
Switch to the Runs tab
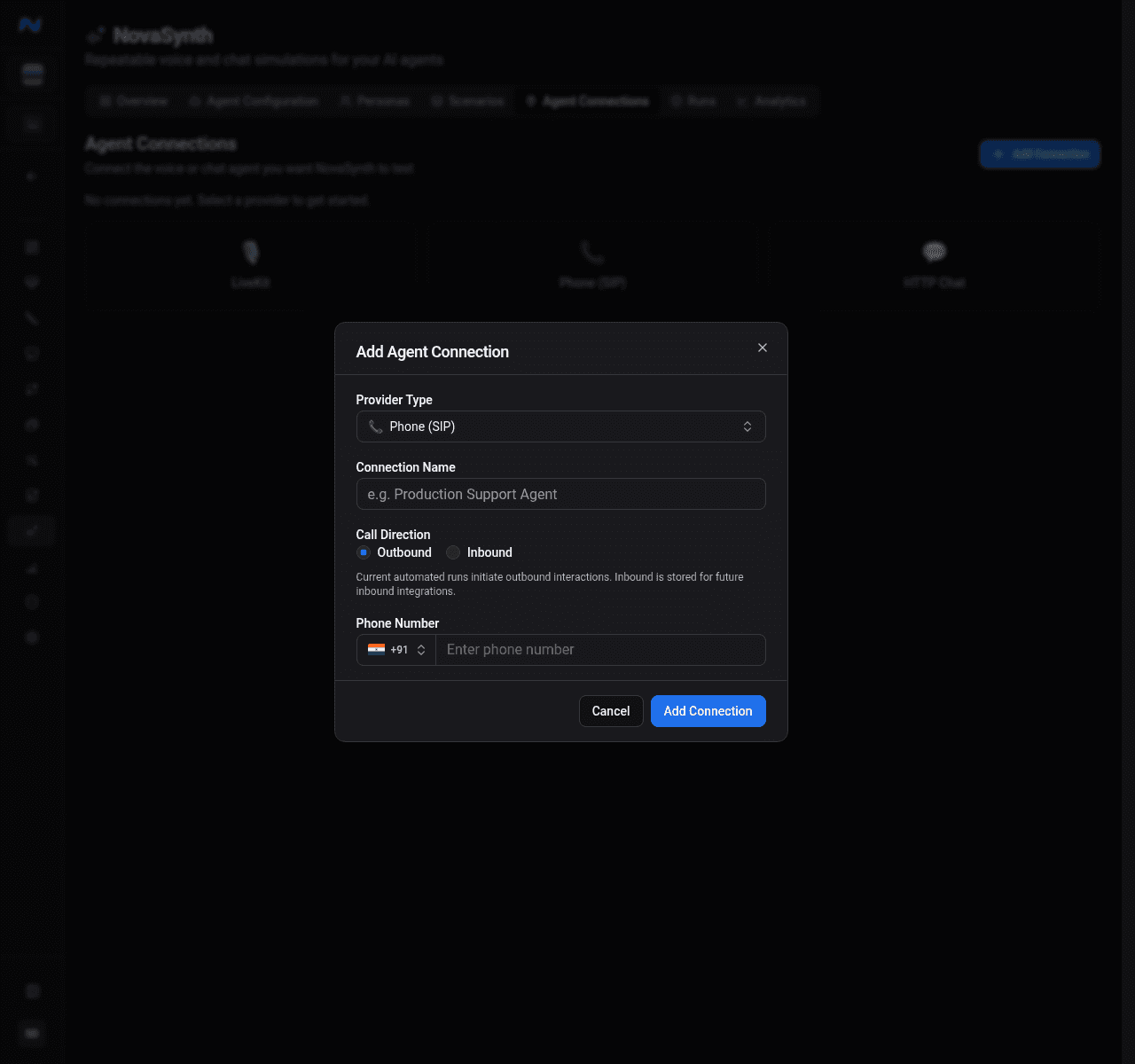pyautogui.click(x=693, y=101)
